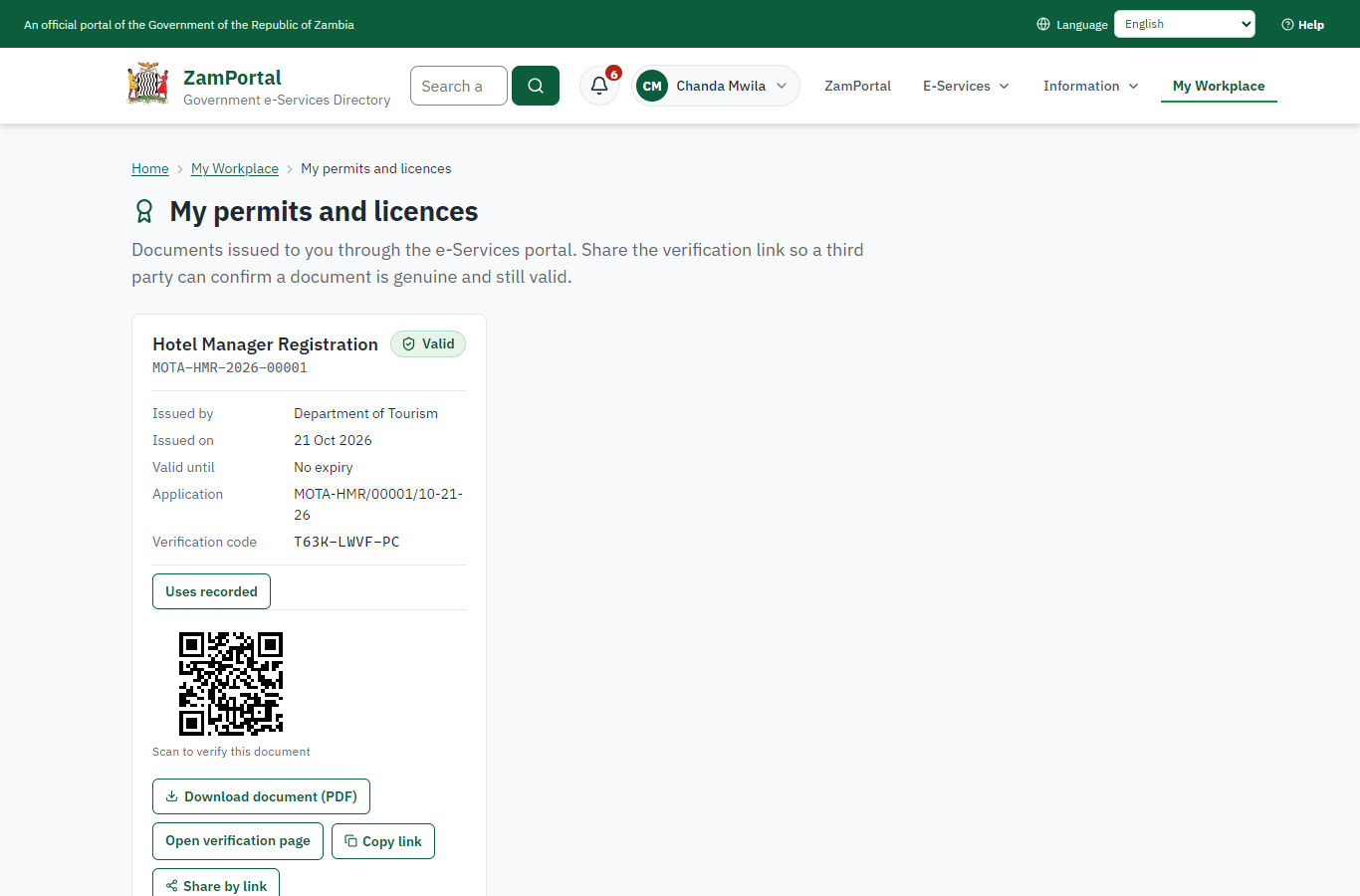Click Open verification page button
The height and width of the screenshot is (896, 1360).
[238, 841]
